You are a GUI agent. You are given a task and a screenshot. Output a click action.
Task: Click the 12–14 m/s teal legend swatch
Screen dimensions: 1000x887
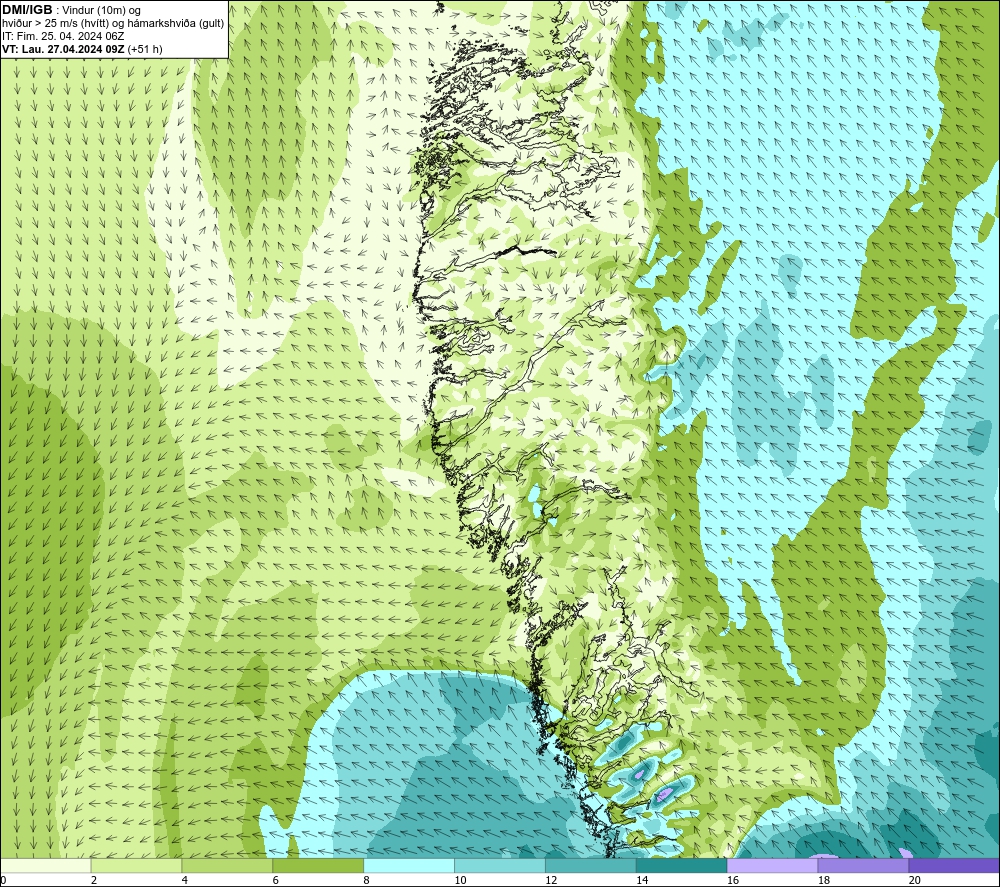(x=591, y=865)
